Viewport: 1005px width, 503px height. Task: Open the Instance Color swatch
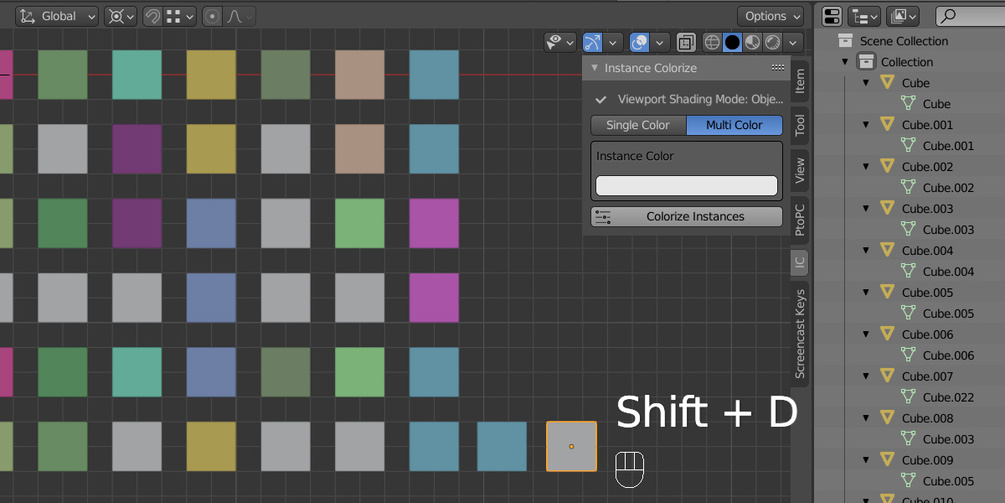pos(686,186)
